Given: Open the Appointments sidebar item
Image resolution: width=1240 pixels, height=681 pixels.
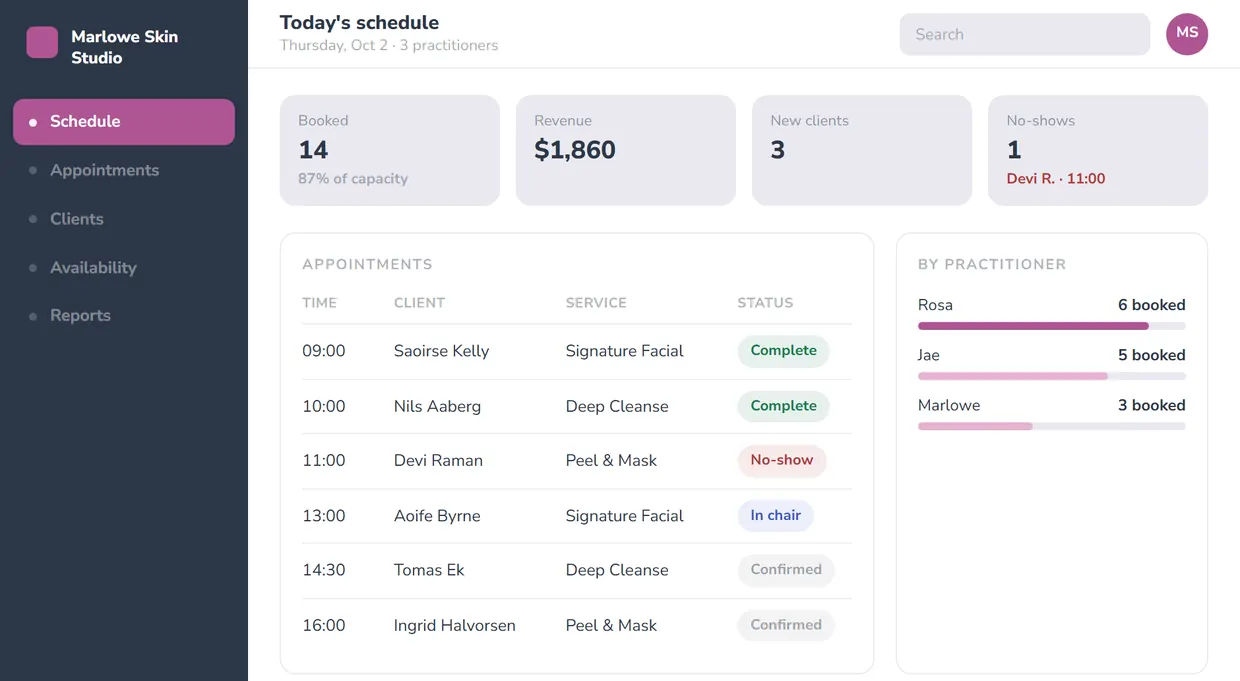Looking at the screenshot, I should click(x=124, y=170).
